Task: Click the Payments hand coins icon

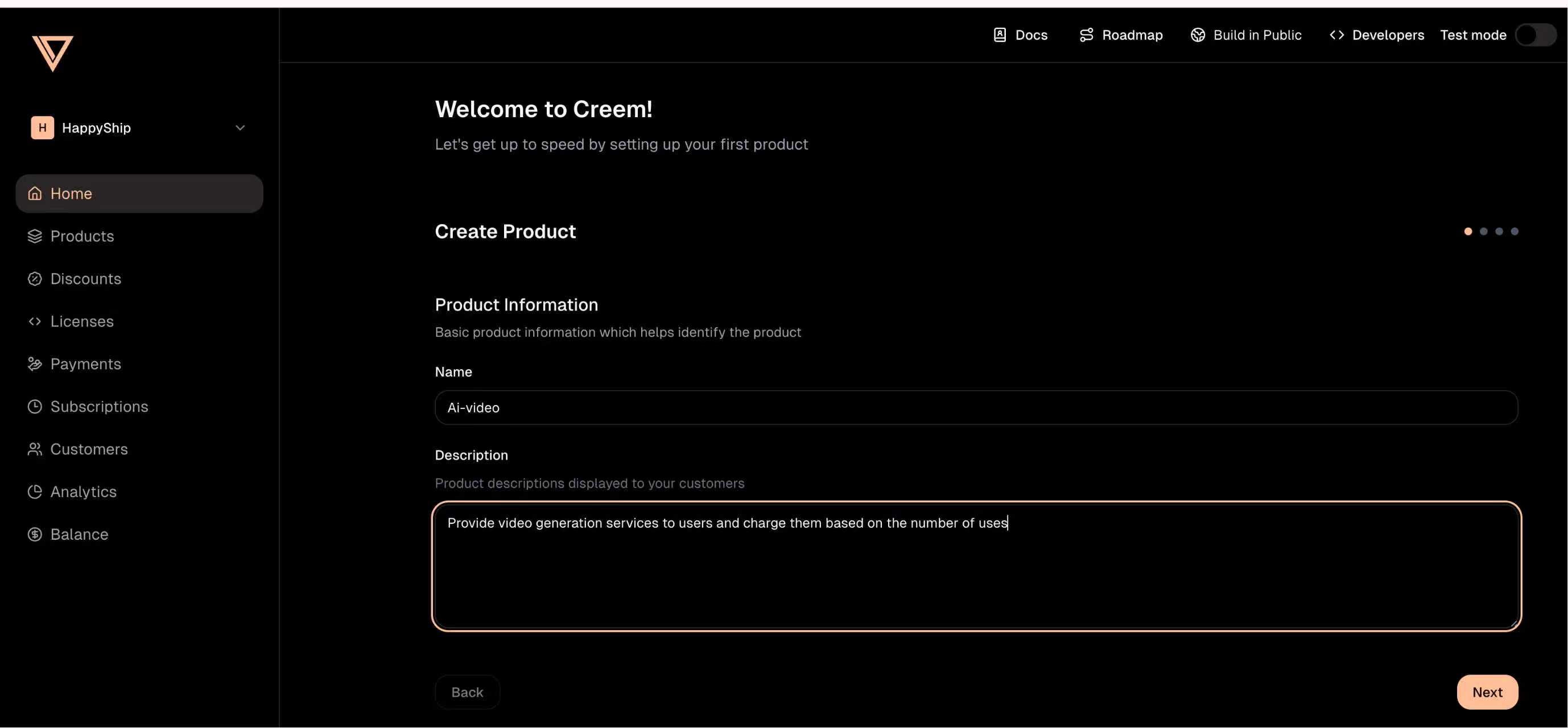Action: (x=35, y=364)
